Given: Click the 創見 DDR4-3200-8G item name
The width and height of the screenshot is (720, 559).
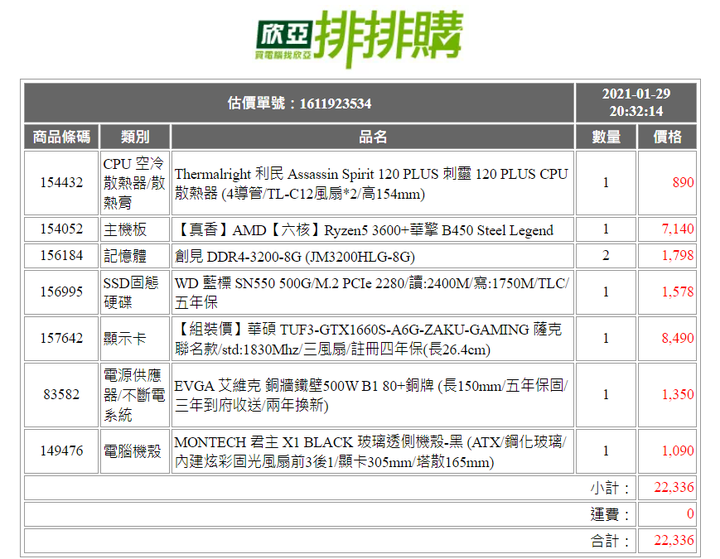Looking at the screenshot, I should tap(372, 255).
